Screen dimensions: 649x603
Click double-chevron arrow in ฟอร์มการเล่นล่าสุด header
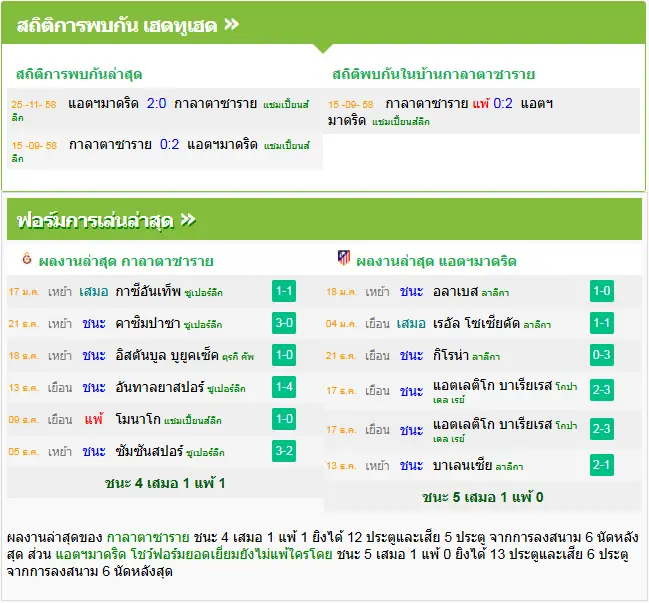[188, 219]
